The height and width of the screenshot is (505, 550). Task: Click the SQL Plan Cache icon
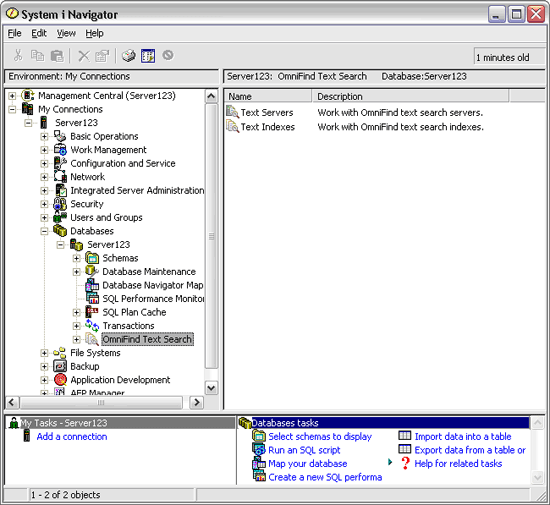(92, 312)
